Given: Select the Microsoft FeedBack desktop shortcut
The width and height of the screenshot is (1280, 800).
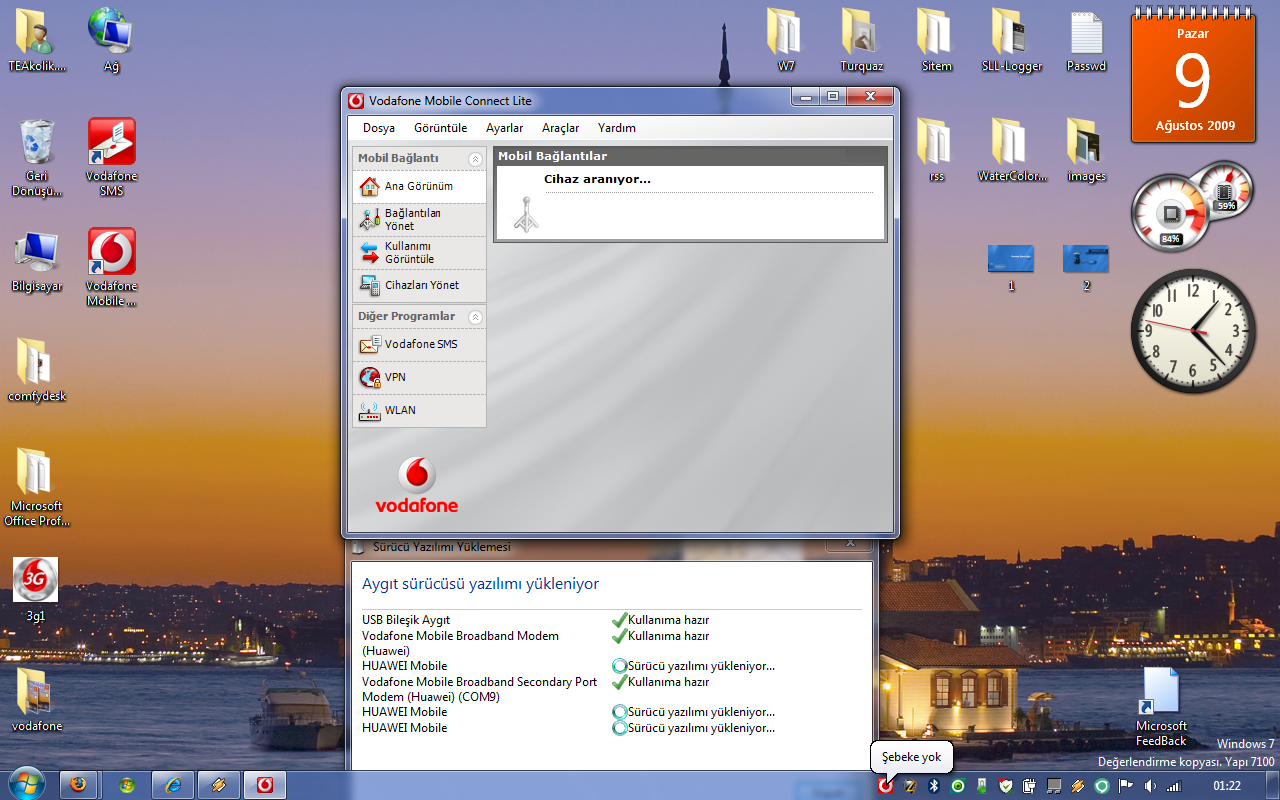Looking at the screenshot, I should click(x=1161, y=707).
